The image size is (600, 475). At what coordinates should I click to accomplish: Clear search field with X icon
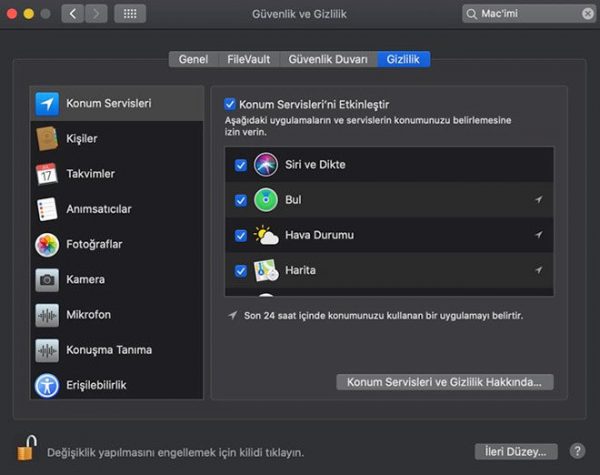(587, 14)
